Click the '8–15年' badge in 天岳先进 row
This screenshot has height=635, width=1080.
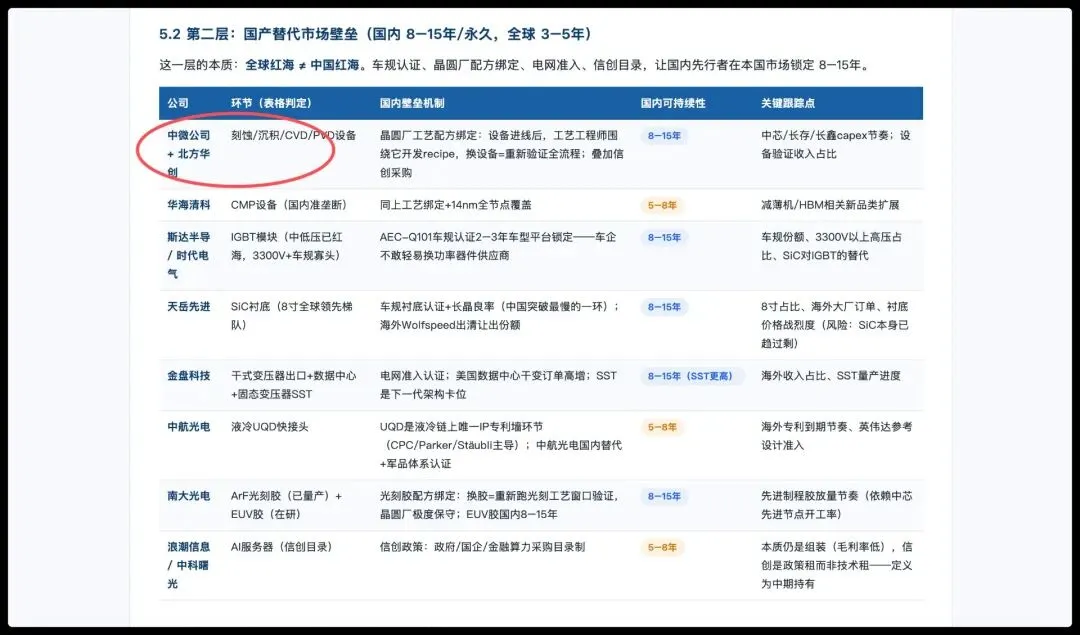tap(664, 307)
